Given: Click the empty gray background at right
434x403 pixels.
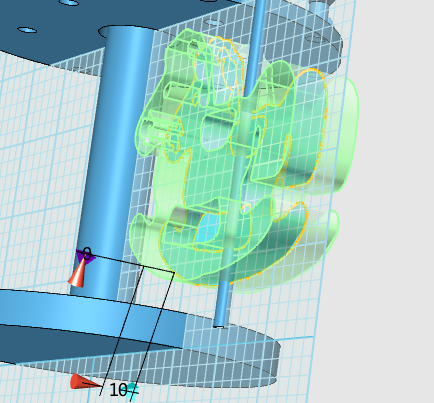Looking at the screenshot, I should click(x=393, y=200).
